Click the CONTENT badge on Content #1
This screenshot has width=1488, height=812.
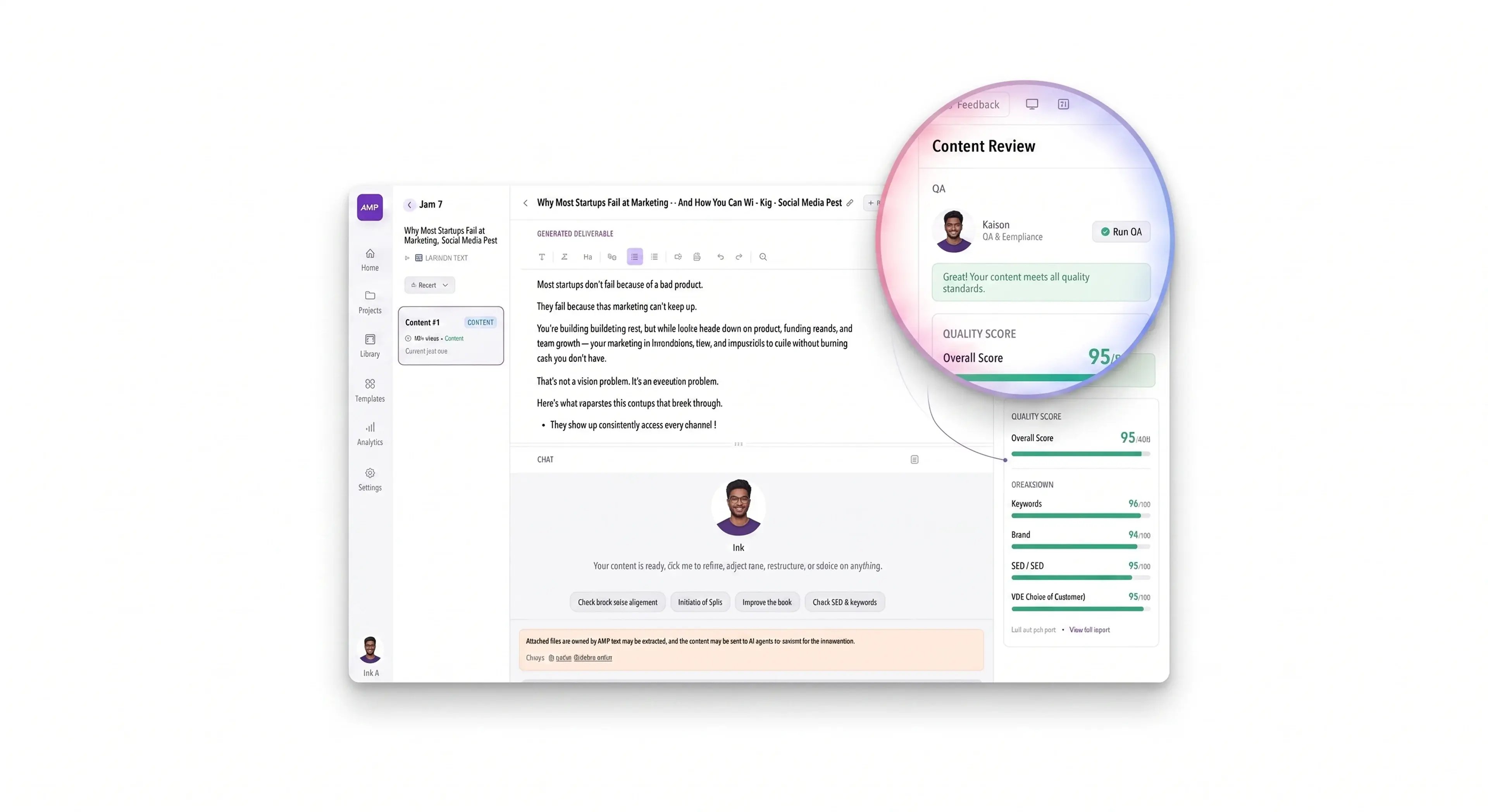480,322
